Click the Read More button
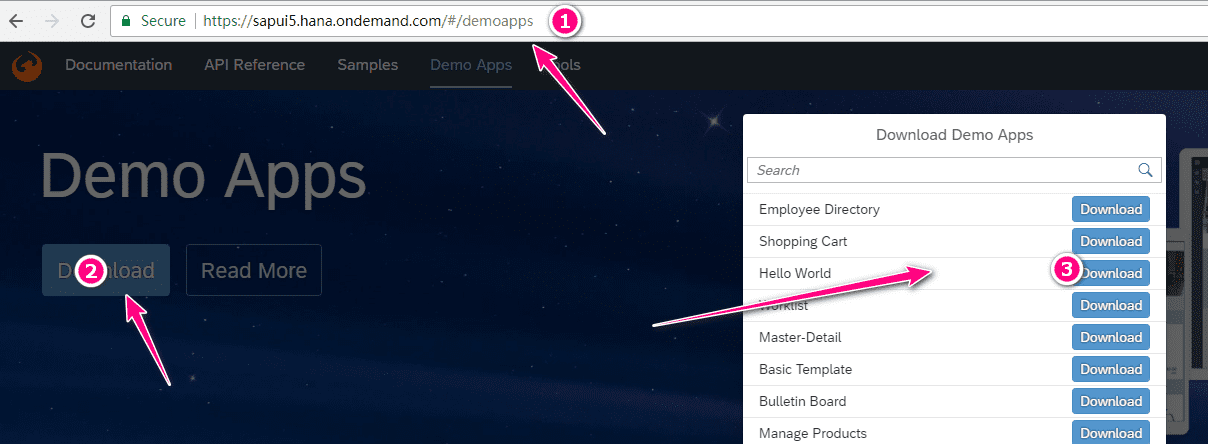The width and height of the screenshot is (1208, 444). click(254, 270)
